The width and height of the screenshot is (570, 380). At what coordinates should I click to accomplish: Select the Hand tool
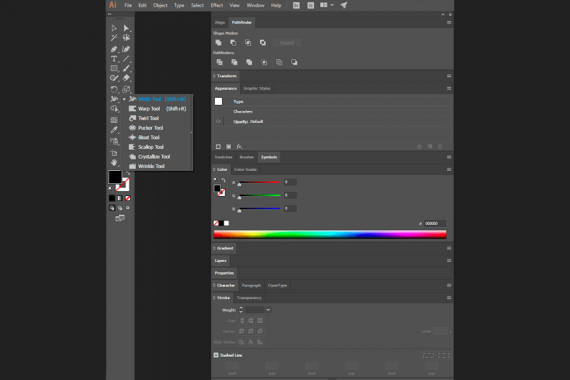[x=114, y=163]
